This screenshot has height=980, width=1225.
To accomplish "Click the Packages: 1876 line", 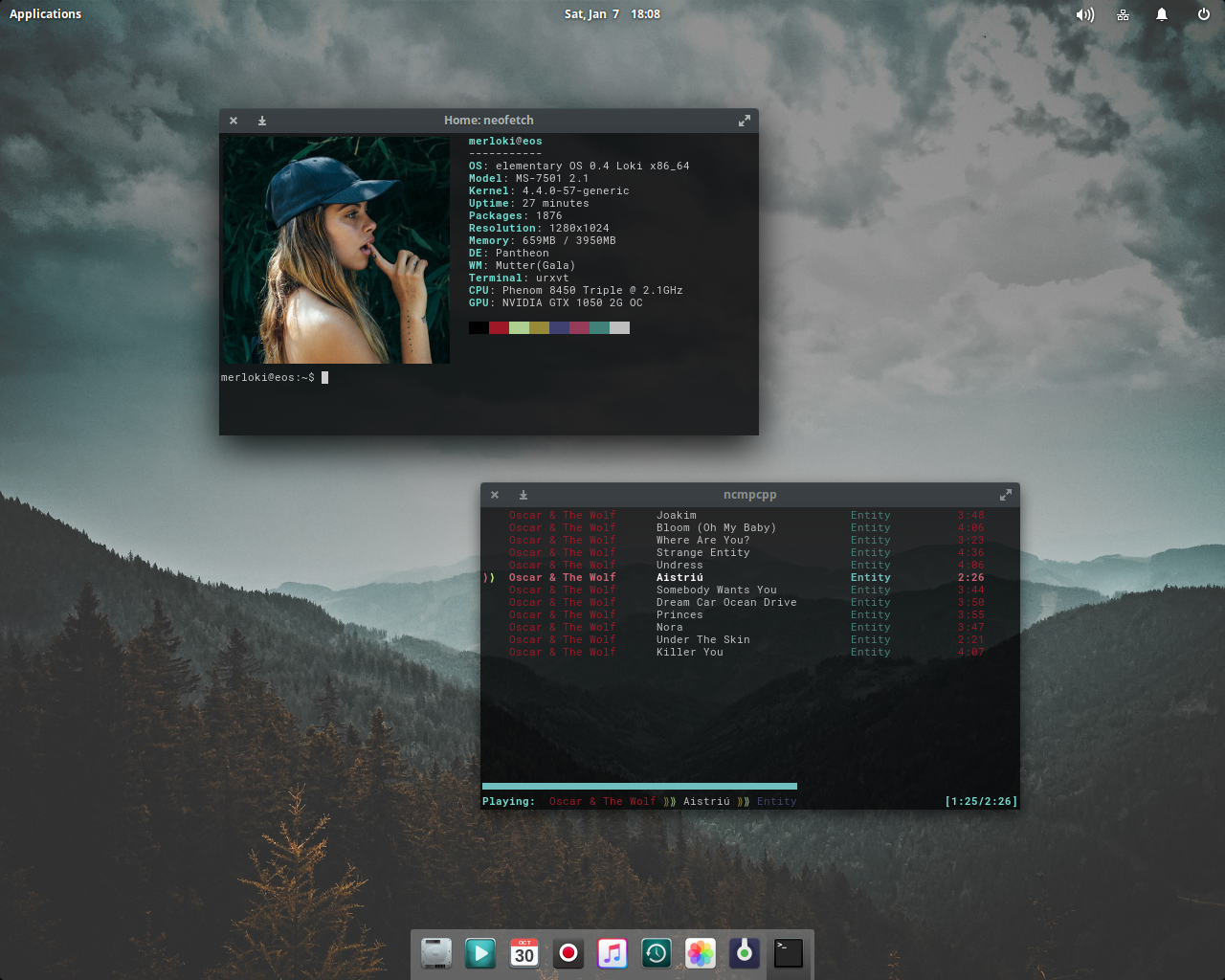I will 516,216.
